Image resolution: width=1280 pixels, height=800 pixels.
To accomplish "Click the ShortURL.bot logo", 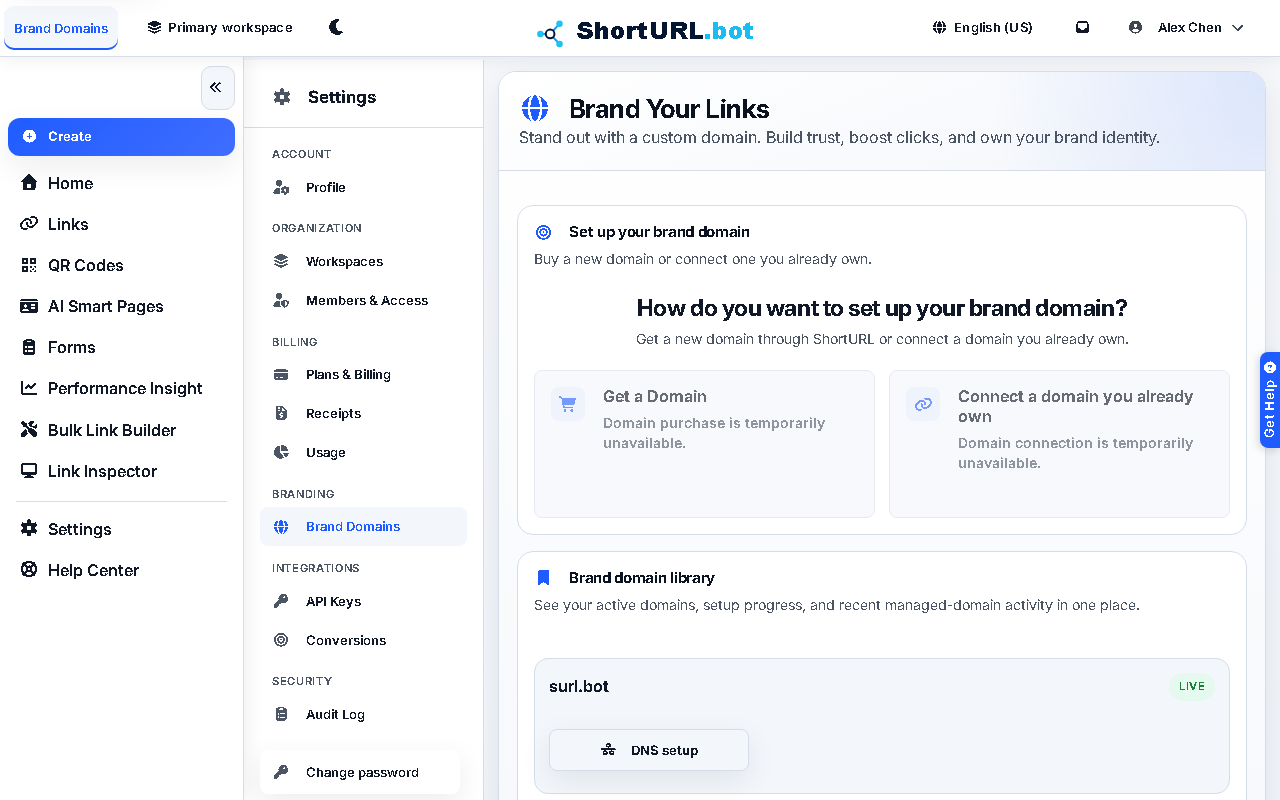I will coord(645,32).
